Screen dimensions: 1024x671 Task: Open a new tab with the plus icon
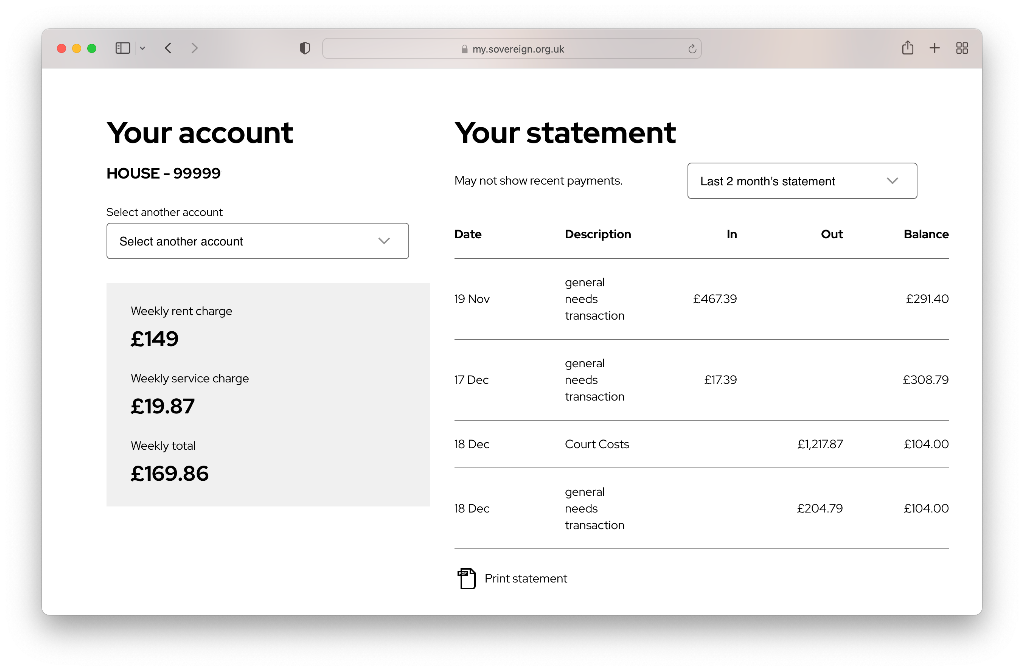934,47
